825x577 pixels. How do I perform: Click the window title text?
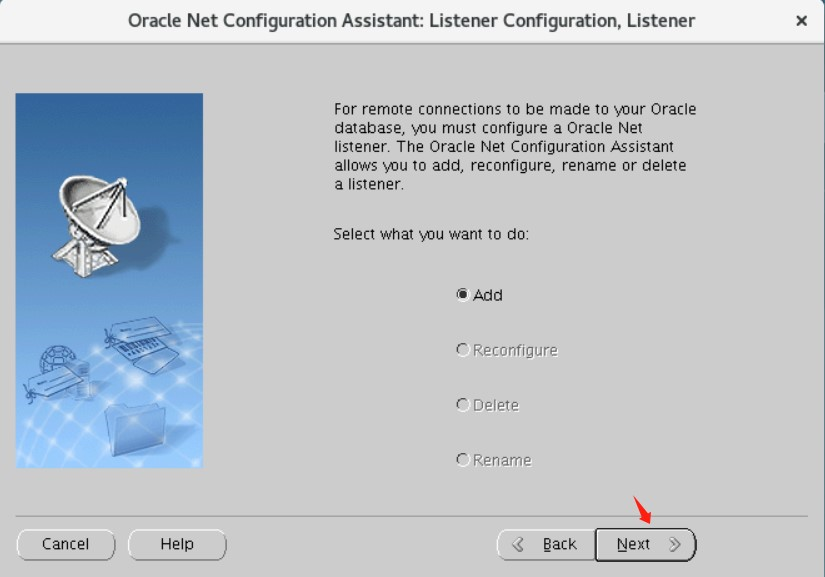(x=411, y=21)
